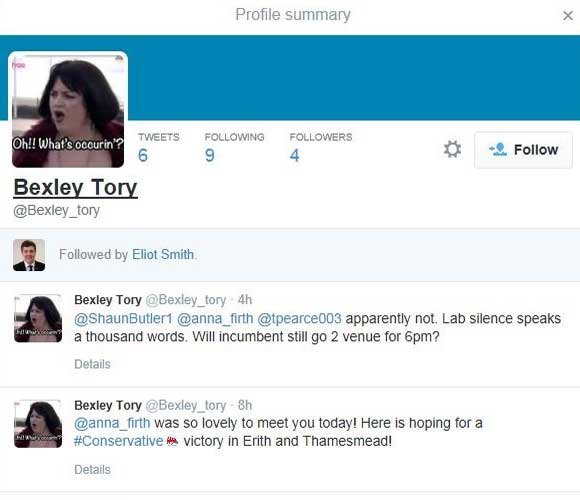Click the 8h timestamp of second tweet
580x500 pixels.
[x=245, y=405]
